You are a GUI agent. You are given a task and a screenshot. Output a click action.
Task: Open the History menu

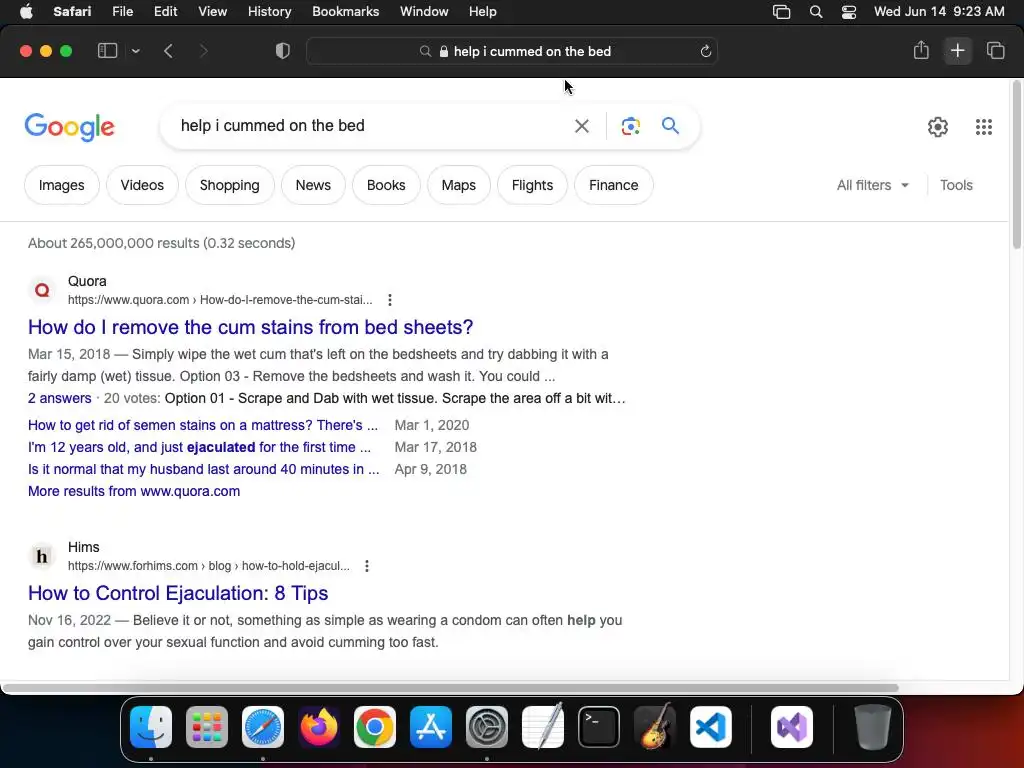click(269, 12)
